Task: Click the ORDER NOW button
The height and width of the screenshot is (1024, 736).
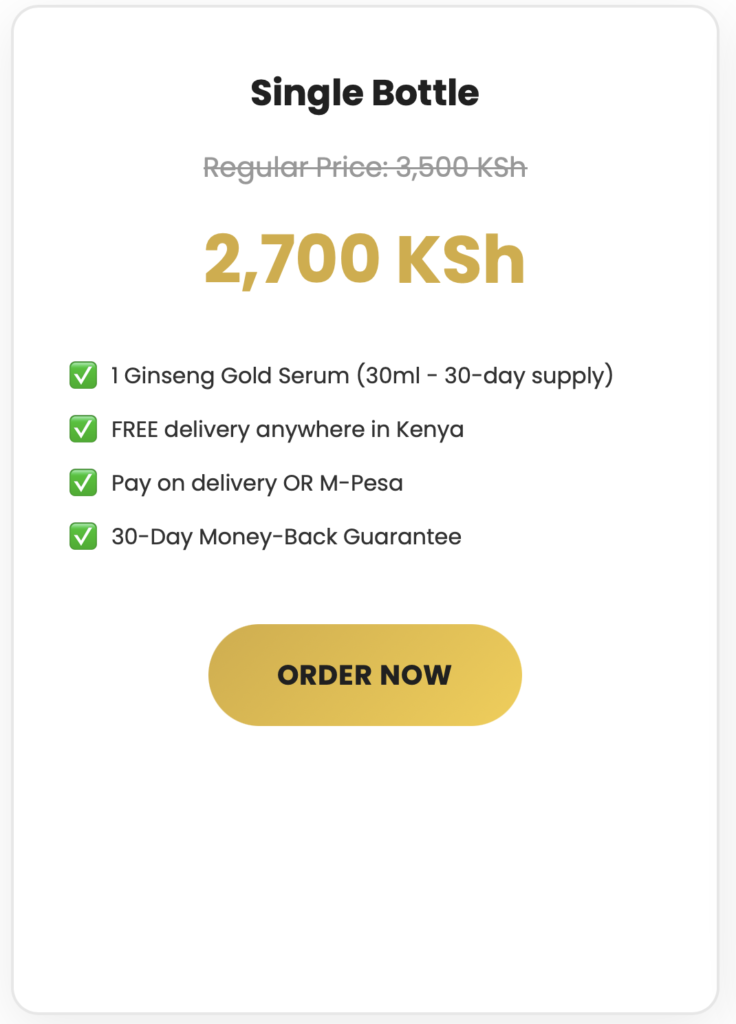Action: 365,675
